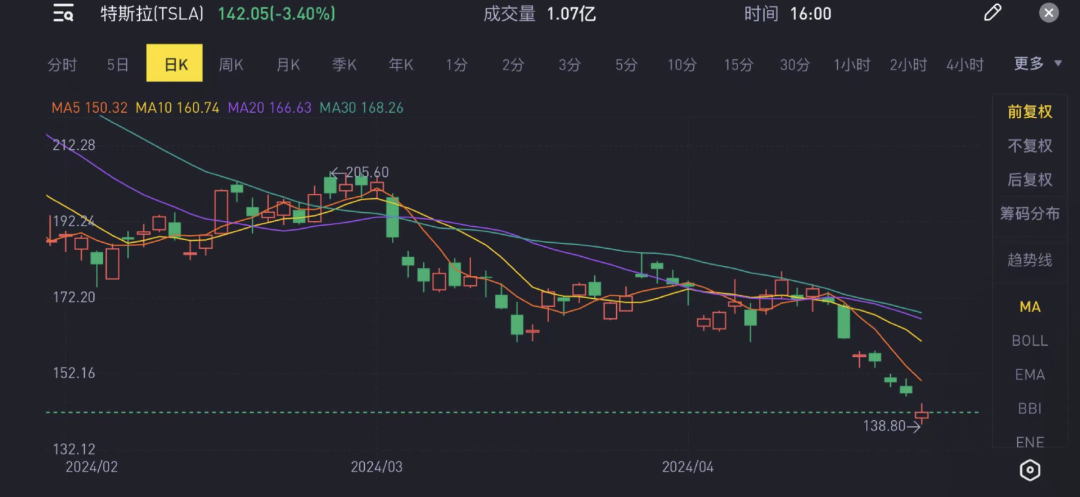Image resolution: width=1080 pixels, height=497 pixels.
Task: Select the EMA indicator
Action: coord(1030,374)
